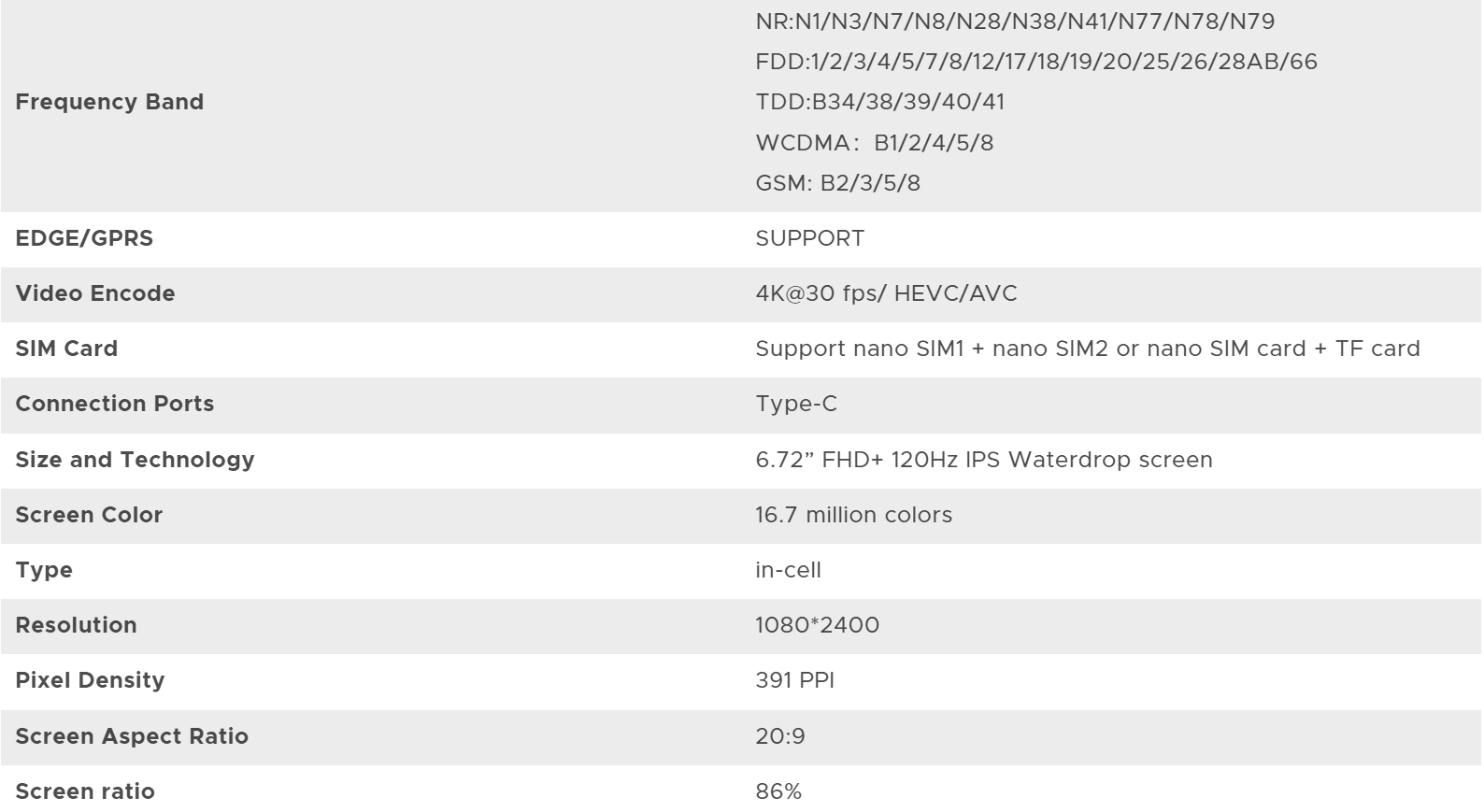Click the in-cell type value

pyautogui.click(x=788, y=570)
